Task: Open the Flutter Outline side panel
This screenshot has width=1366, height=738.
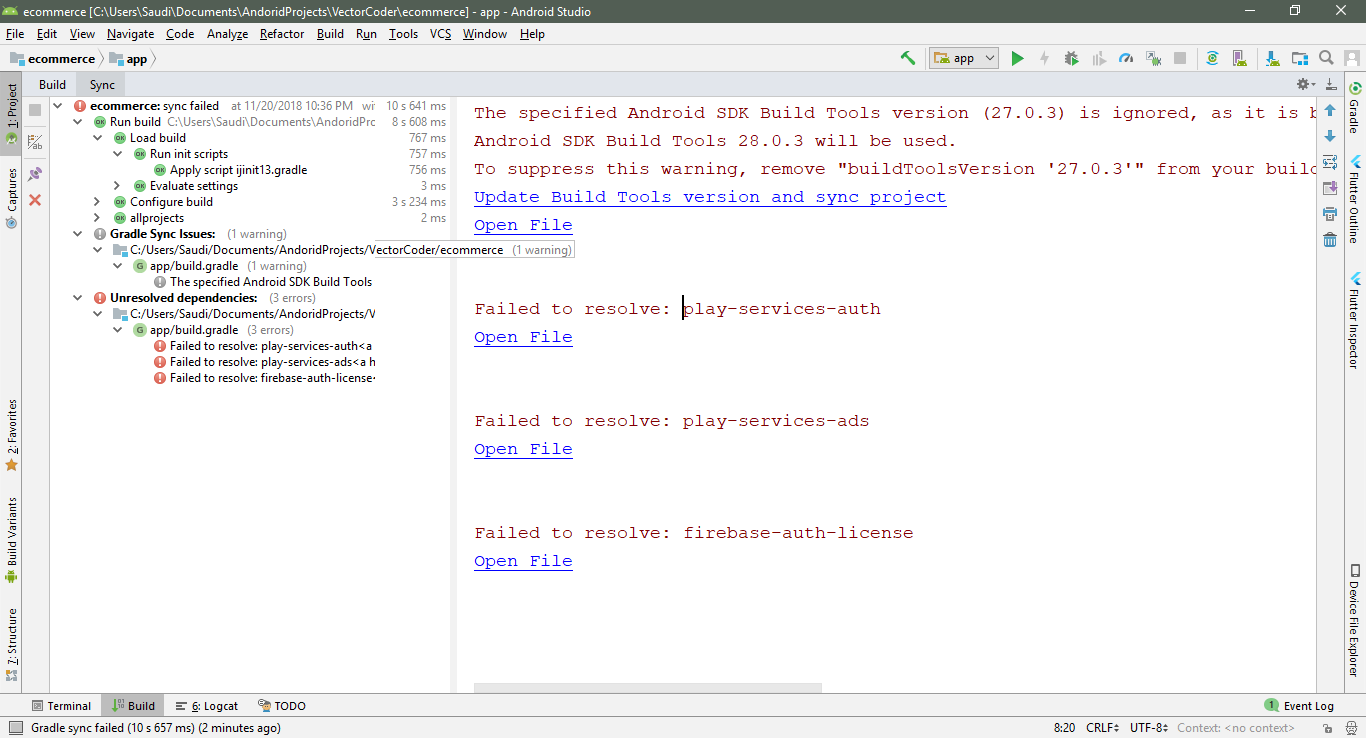Action: [1355, 199]
